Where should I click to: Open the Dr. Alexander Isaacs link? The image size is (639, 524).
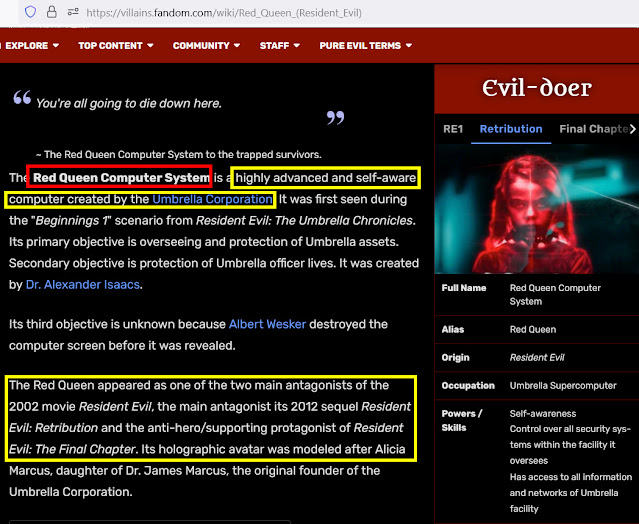pyautogui.click(x=83, y=284)
